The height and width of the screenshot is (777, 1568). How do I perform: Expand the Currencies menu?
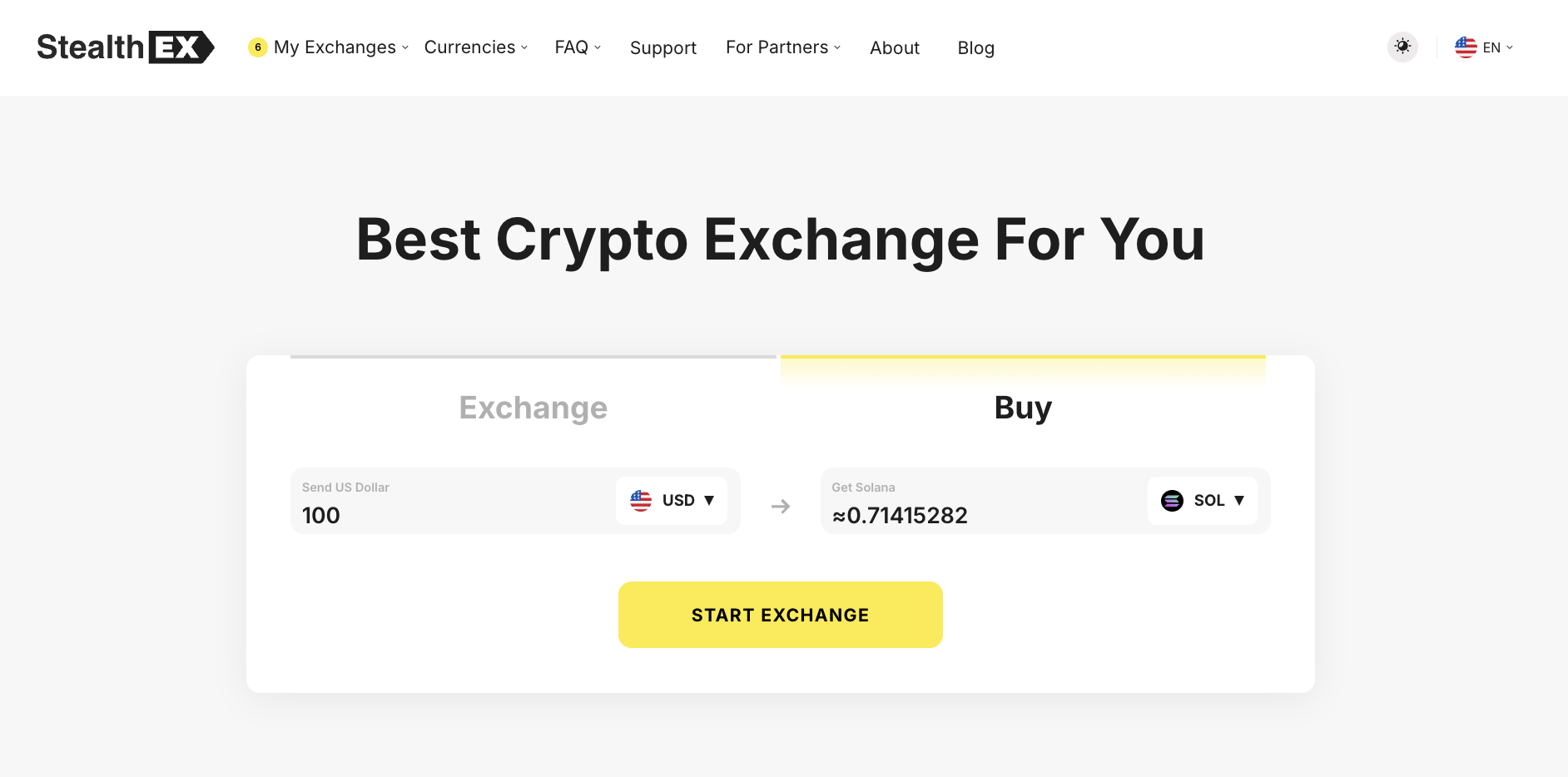point(475,47)
